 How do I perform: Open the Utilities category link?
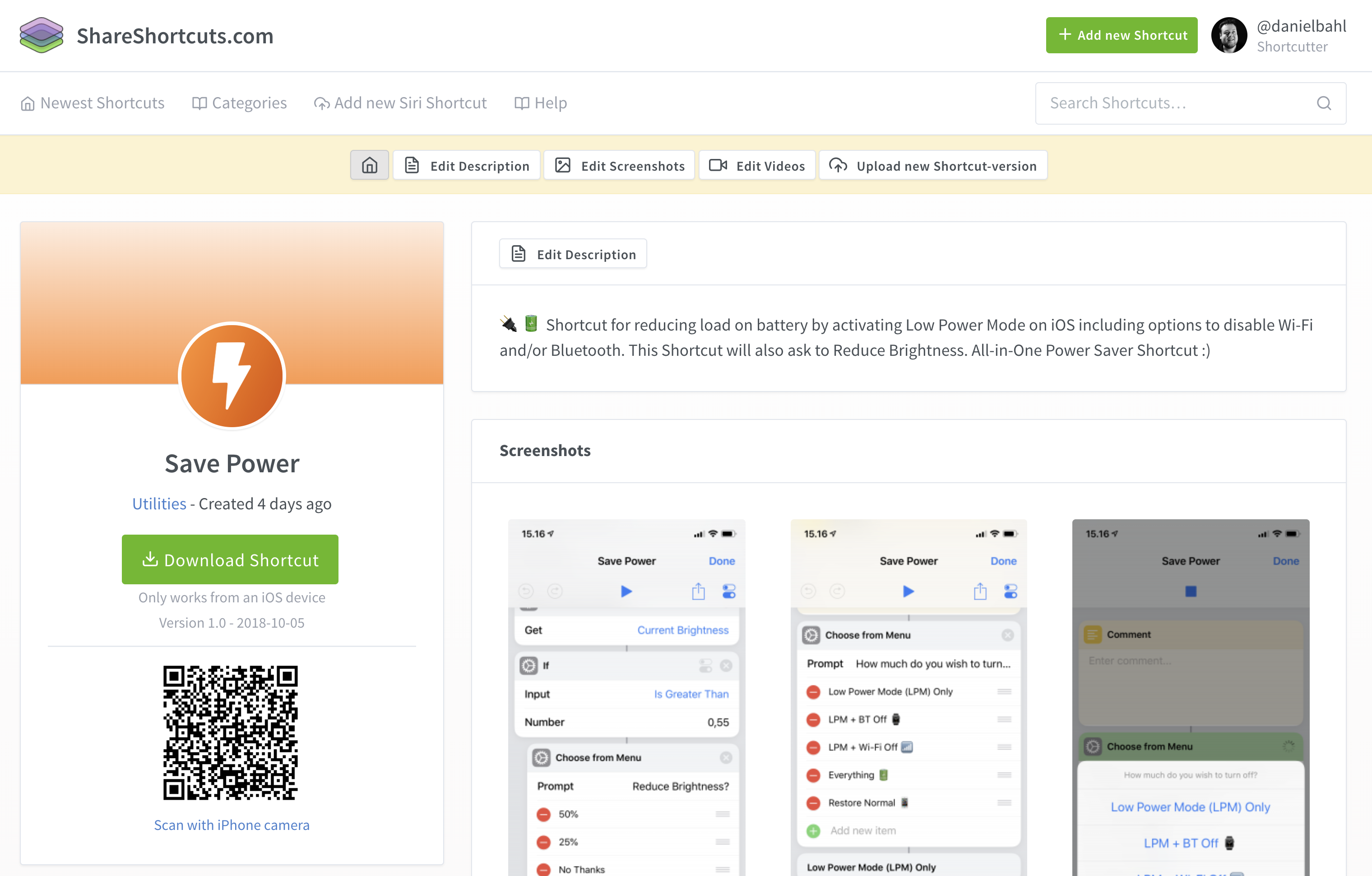[x=159, y=503]
